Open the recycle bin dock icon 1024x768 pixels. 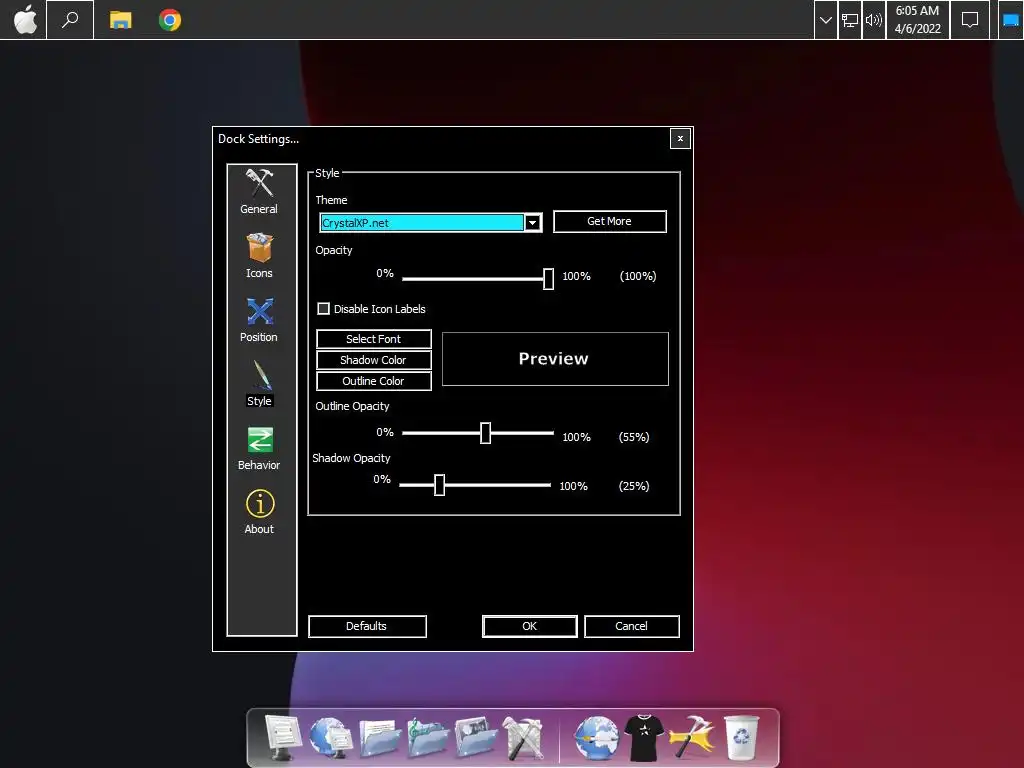pyautogui.click(x=741, y=738)
